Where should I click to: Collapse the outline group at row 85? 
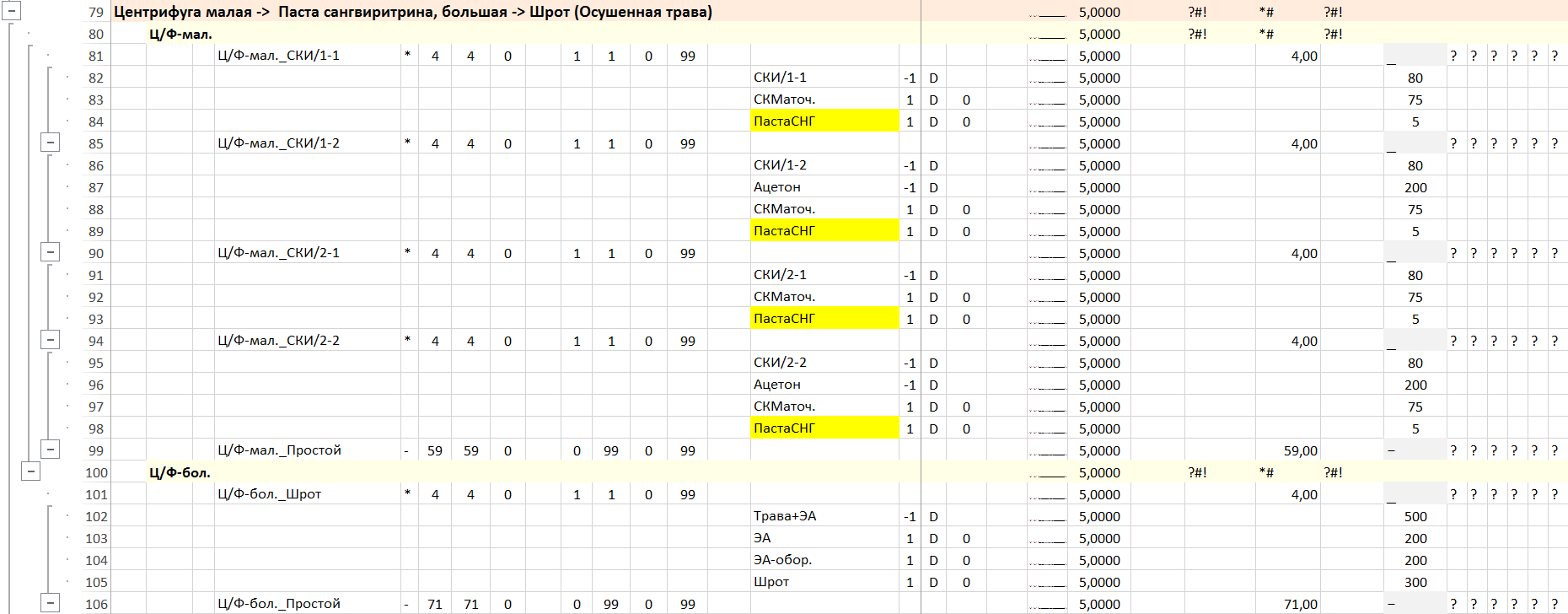click(51, 143)
